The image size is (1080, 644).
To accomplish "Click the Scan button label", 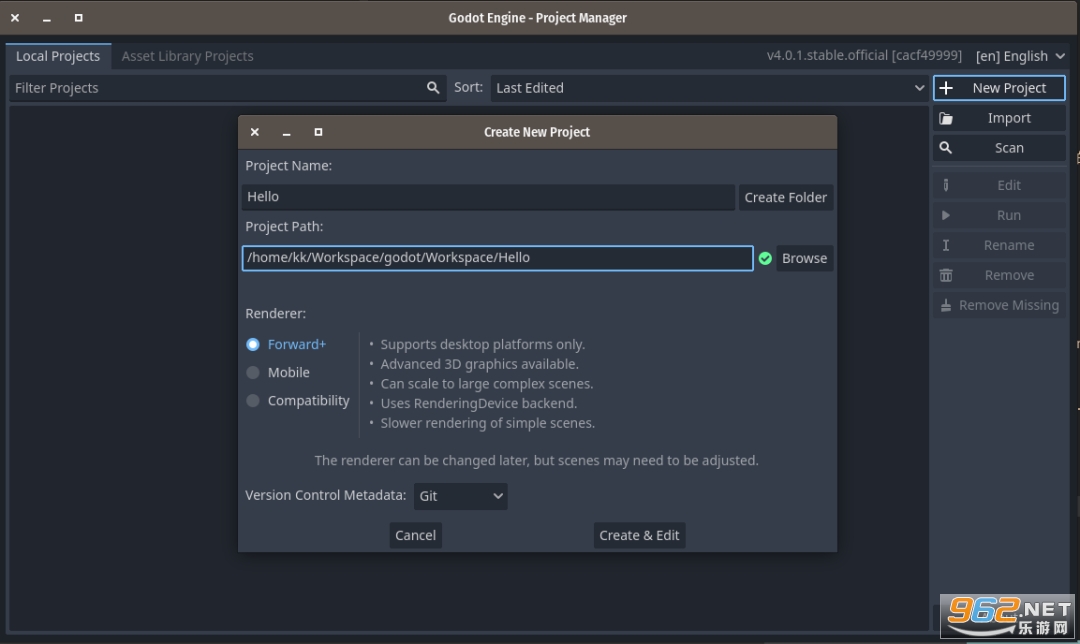I will coord(1009,148).
